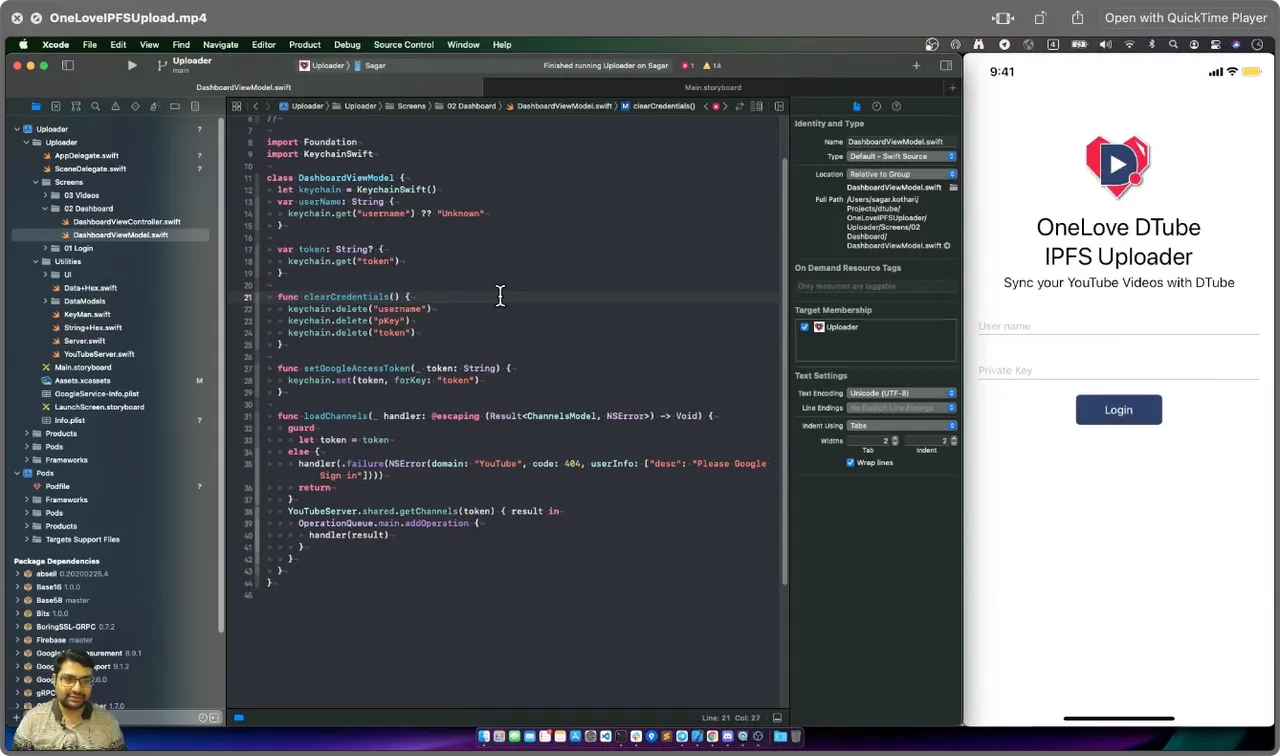Open the Indent Using dropdown
This screenshot has width=1280, height=756.
[x=901, y=426]
